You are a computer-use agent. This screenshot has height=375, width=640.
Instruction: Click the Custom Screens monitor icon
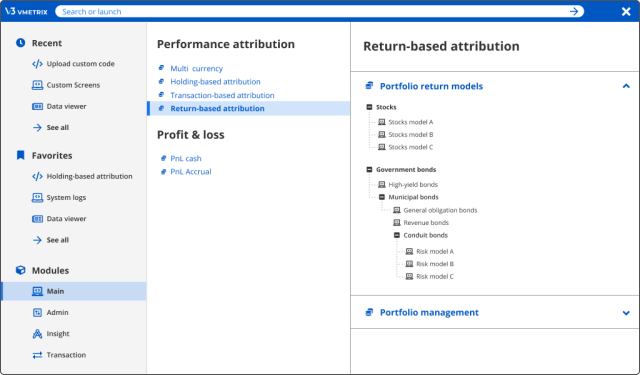tap(37, 85)
